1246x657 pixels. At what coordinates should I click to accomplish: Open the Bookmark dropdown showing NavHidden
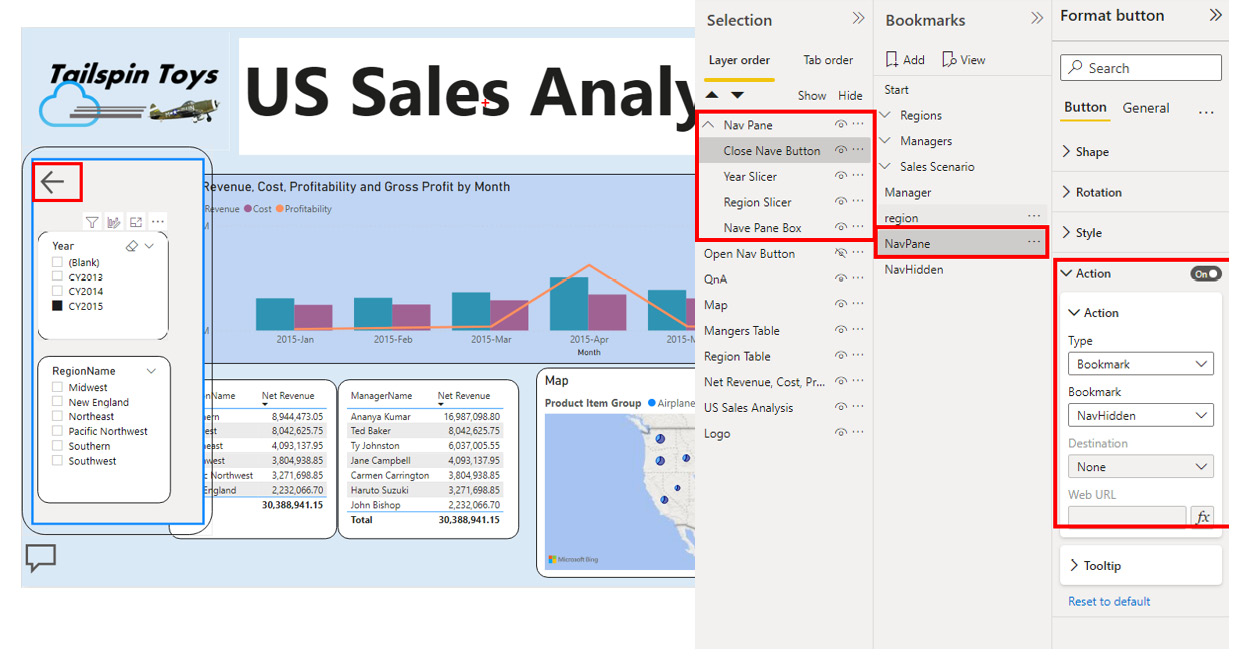[x=1140, y=415]
